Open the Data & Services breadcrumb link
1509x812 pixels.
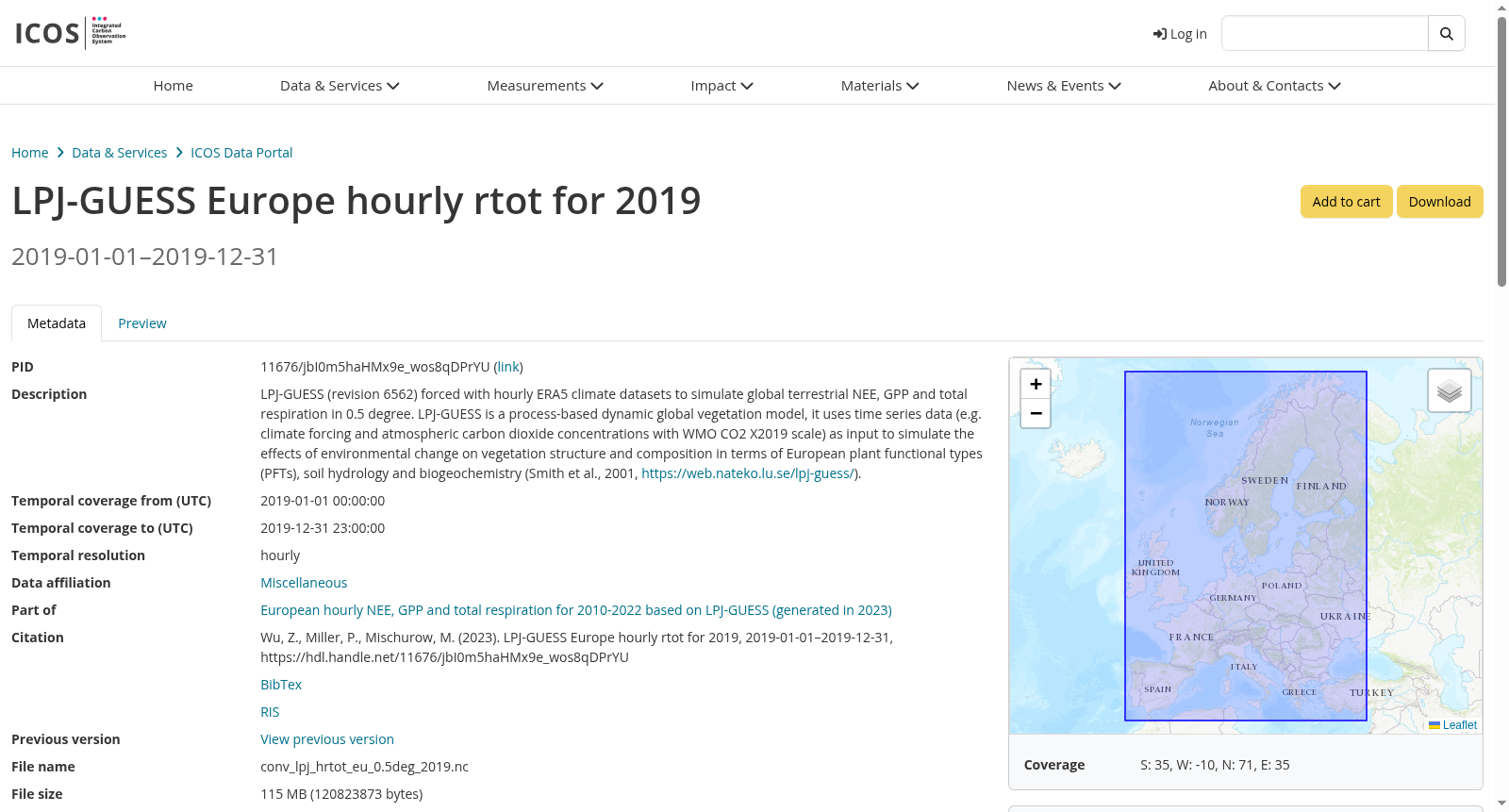(120, 153)
